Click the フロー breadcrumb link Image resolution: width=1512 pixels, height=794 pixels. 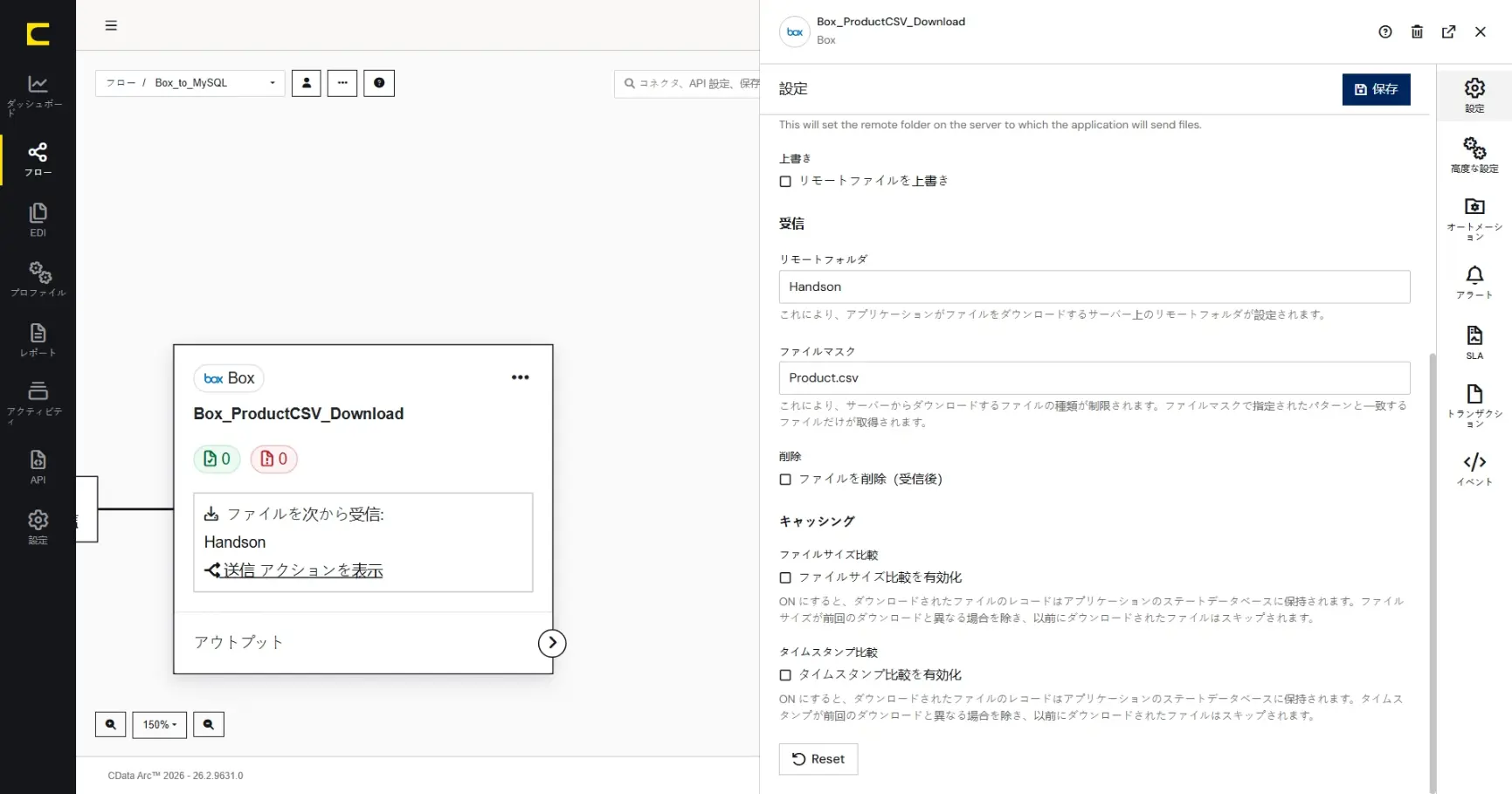121,83
